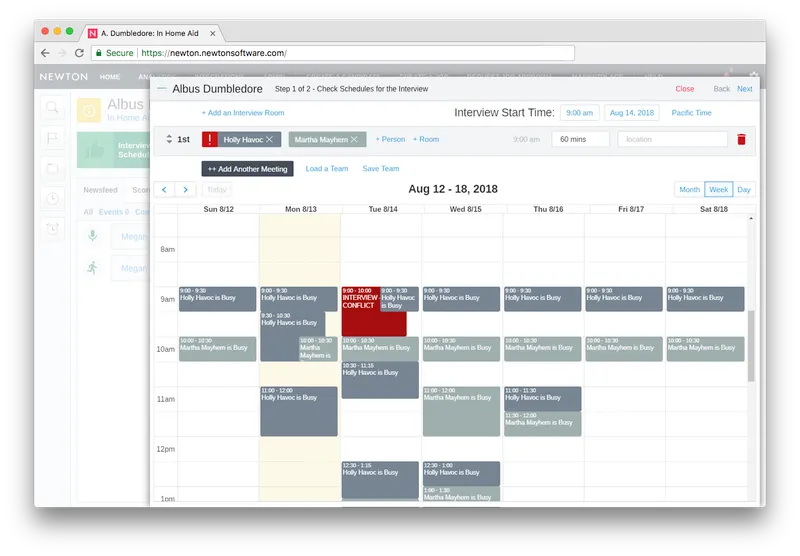Click the NEWTON logo
Image resolution: width=800 pixels, height=556 pixels.
point(64,77)
